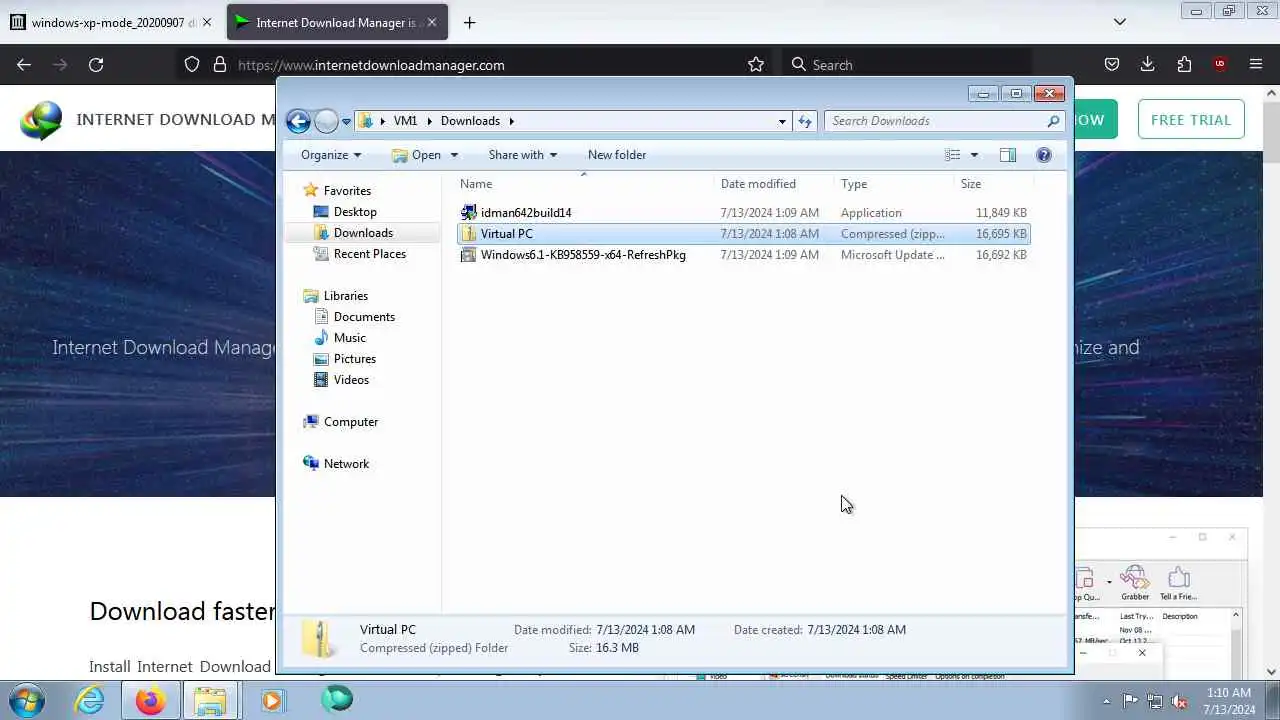
Task: Click the Firefox taskbar icon
Action: pos(150,700)
